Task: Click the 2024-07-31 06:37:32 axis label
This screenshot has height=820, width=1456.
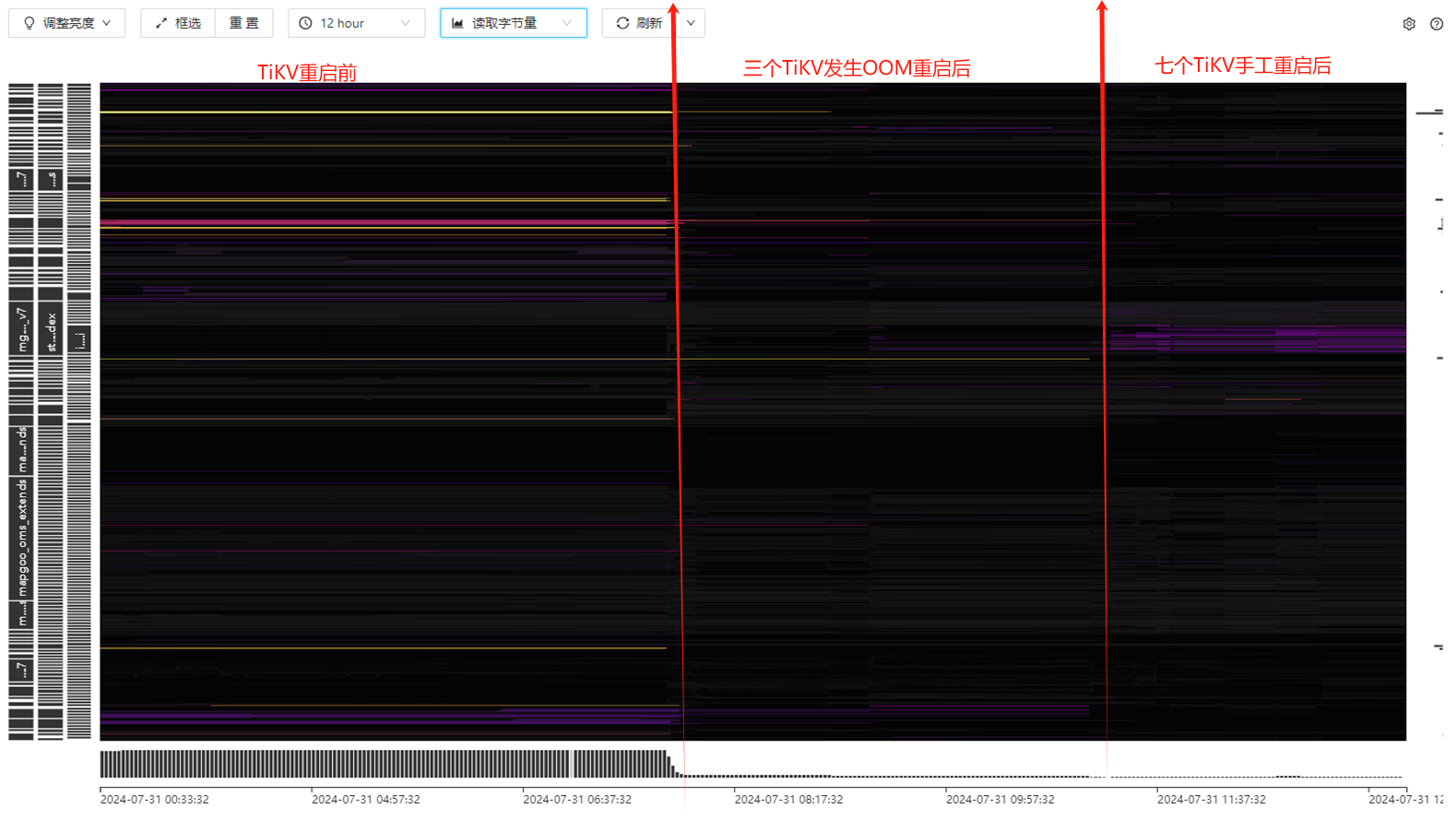Action: click(577, 800)
